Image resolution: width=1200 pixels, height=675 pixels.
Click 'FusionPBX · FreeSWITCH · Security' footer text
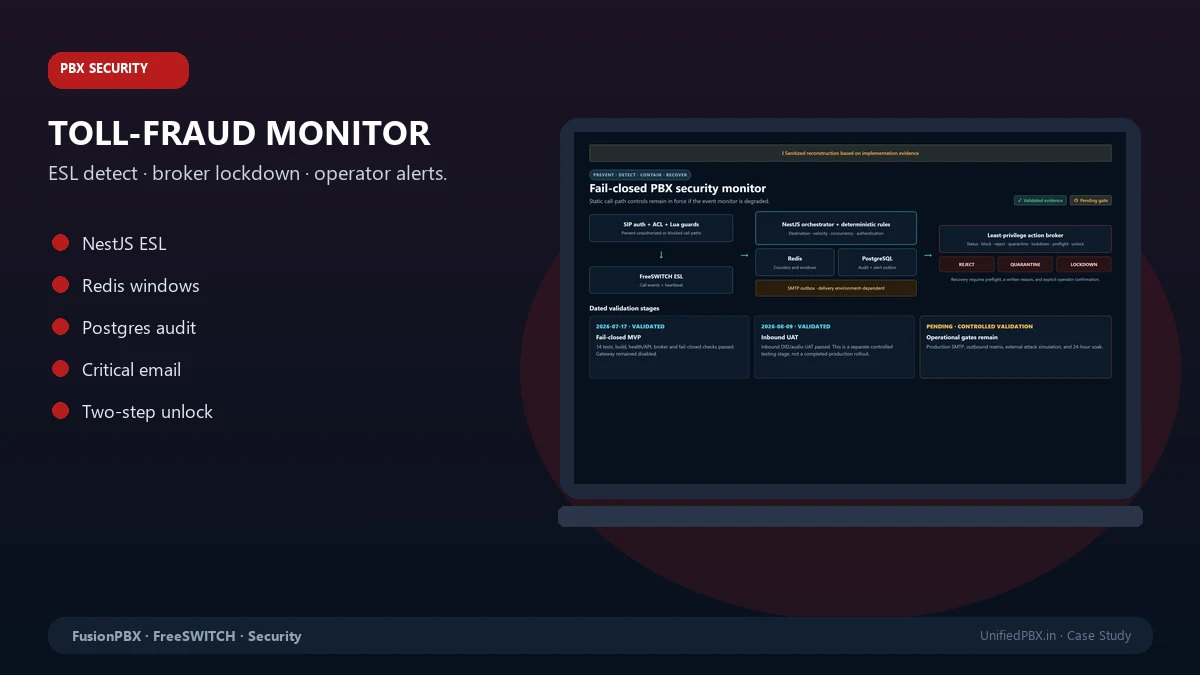pos(186,636)
